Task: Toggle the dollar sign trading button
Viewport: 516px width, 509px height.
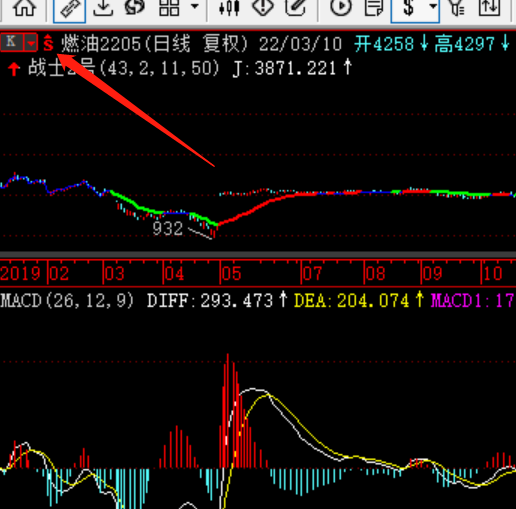Action: [409, 7]
